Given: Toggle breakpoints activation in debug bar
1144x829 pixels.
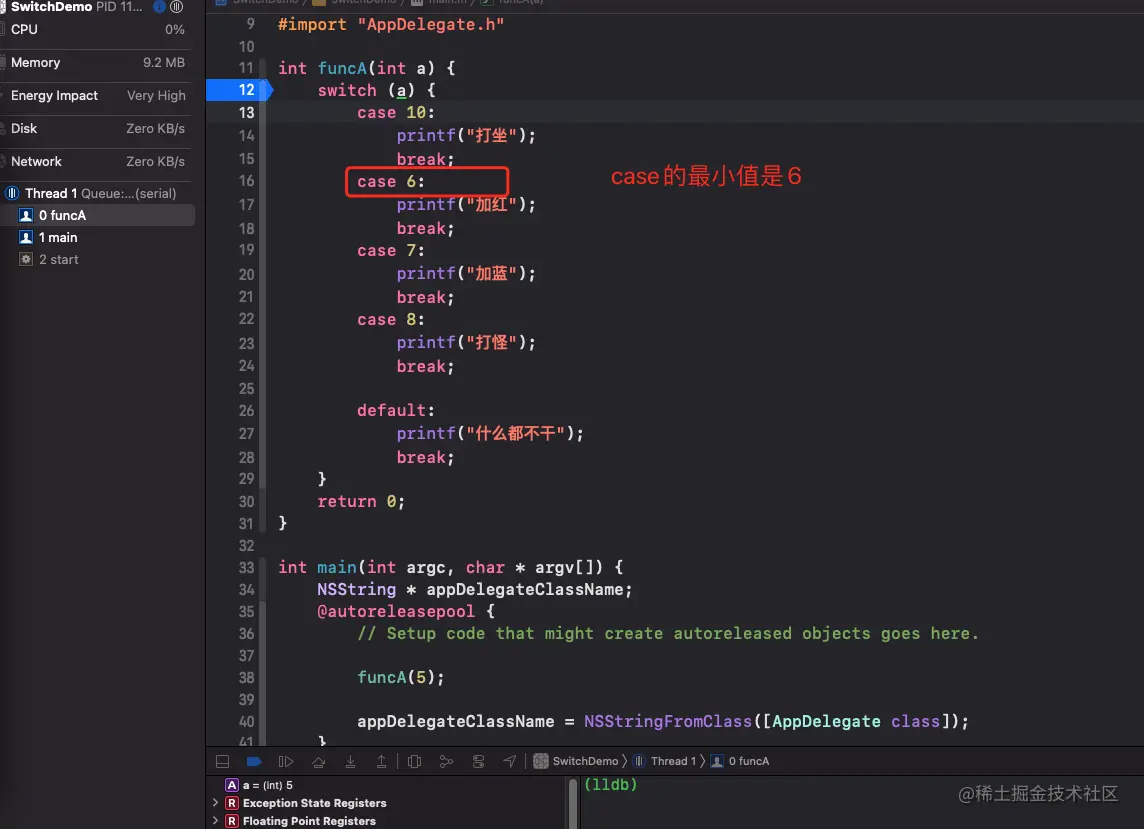Looking at the screenshot, I should coord(253,761).
